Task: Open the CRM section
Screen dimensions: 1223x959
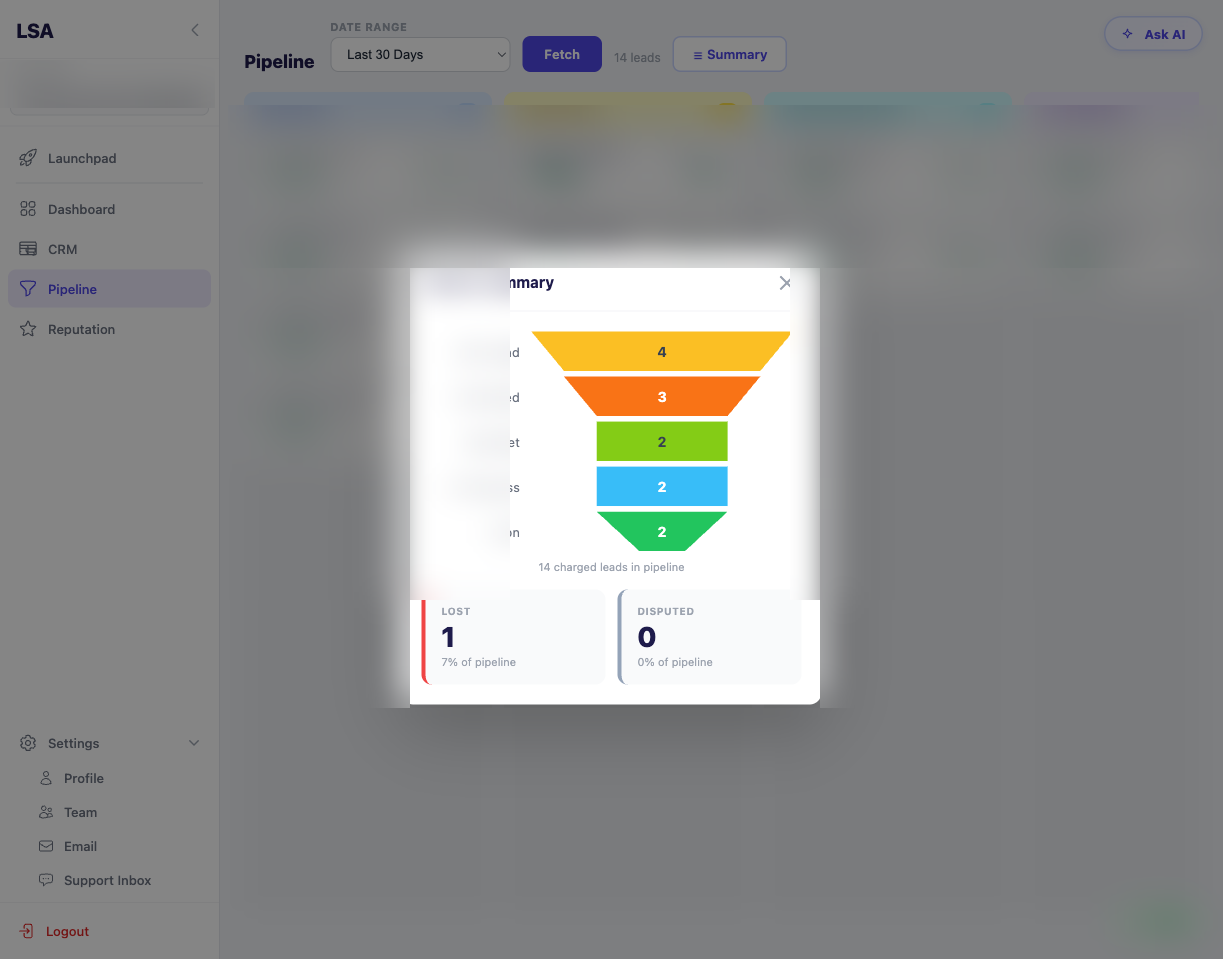Action: (109, 249)
